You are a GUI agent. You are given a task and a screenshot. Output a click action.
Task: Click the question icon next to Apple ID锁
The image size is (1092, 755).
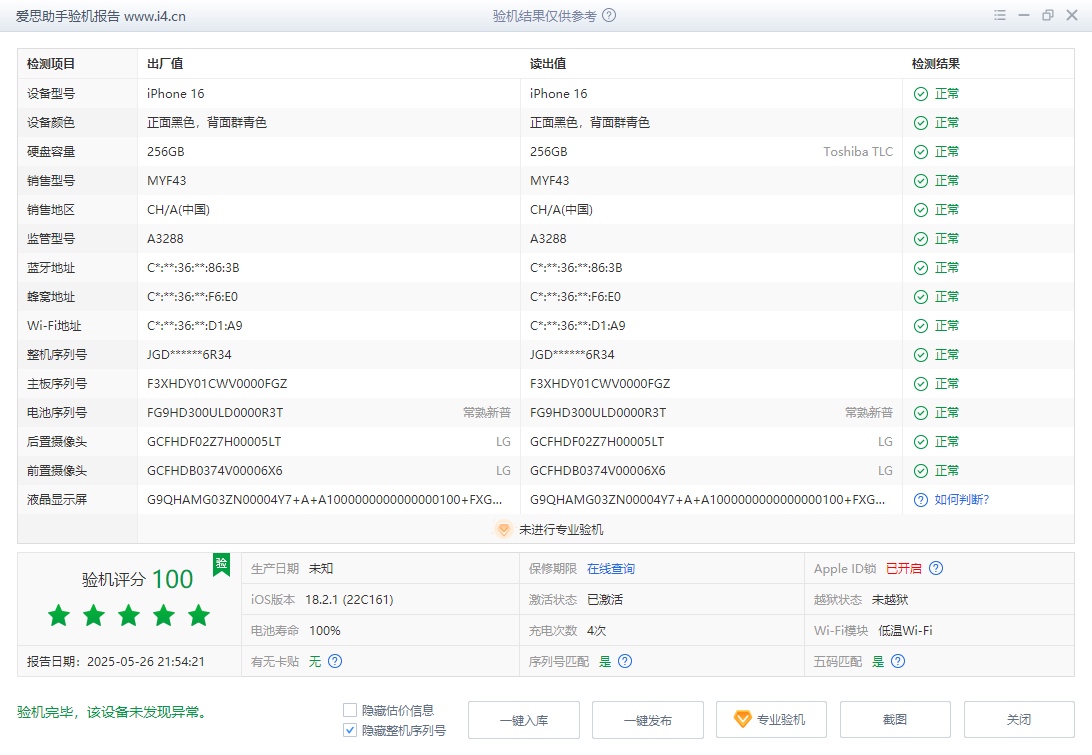point(936,568)
